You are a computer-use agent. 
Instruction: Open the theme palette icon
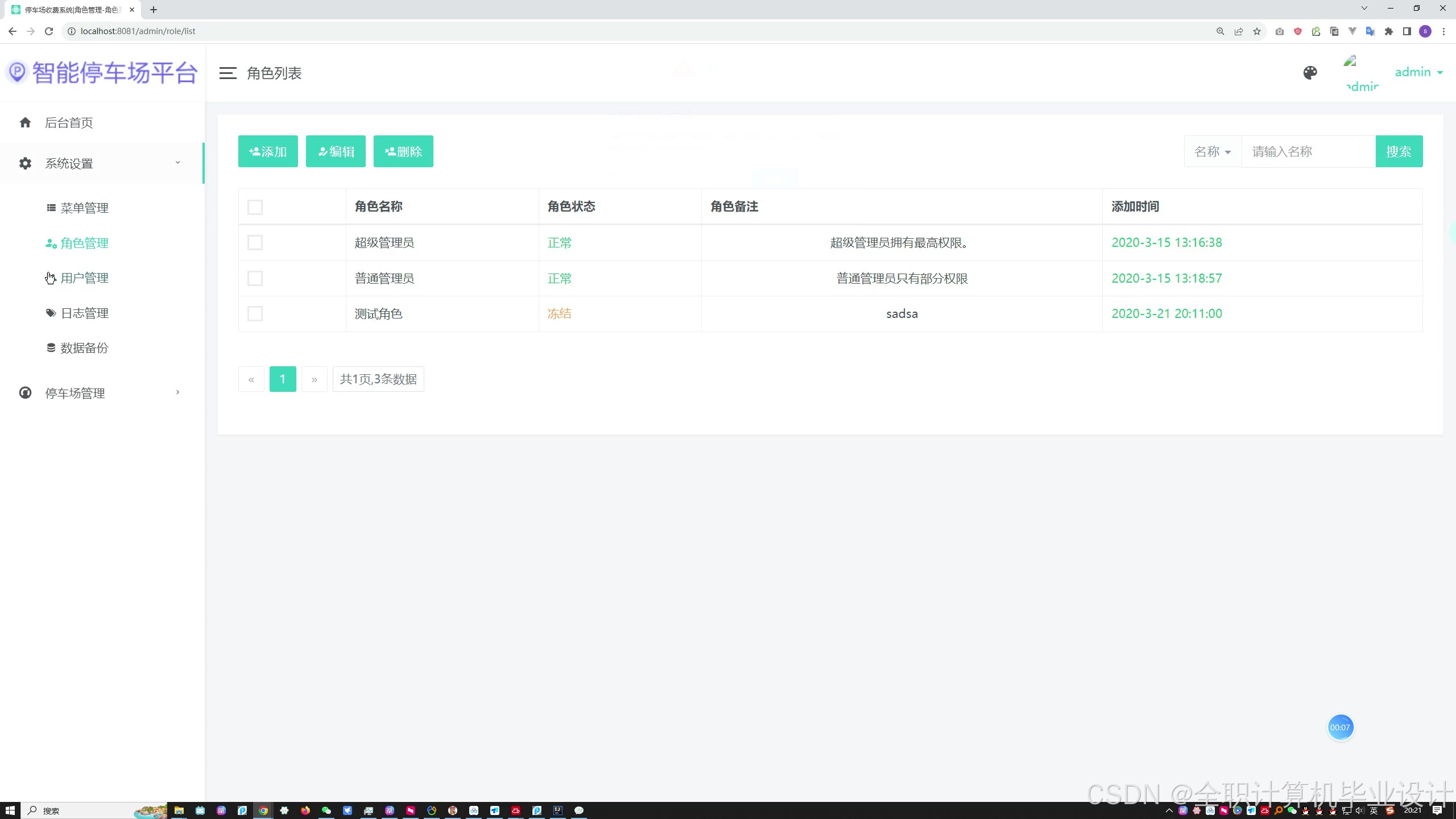coord(1310,73)
